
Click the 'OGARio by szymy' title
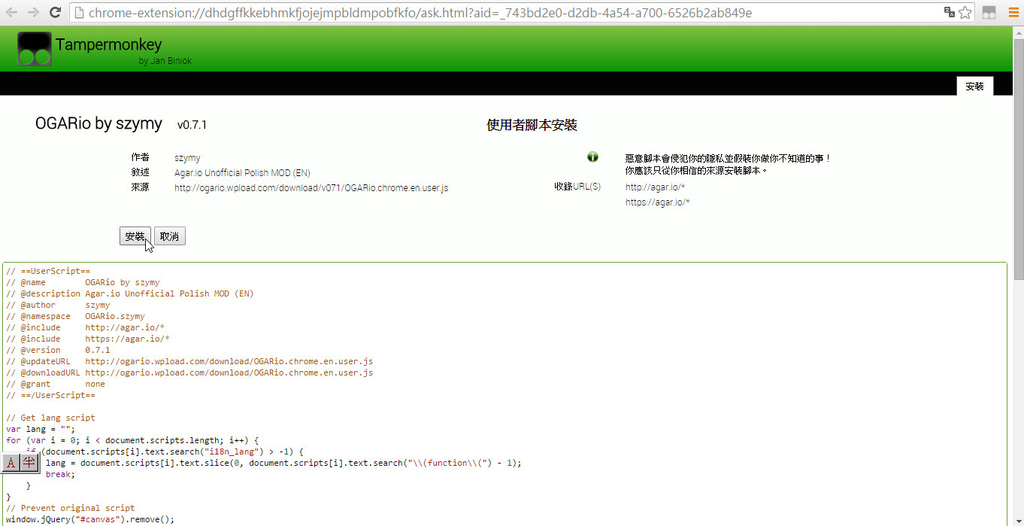tap(99, 123)
